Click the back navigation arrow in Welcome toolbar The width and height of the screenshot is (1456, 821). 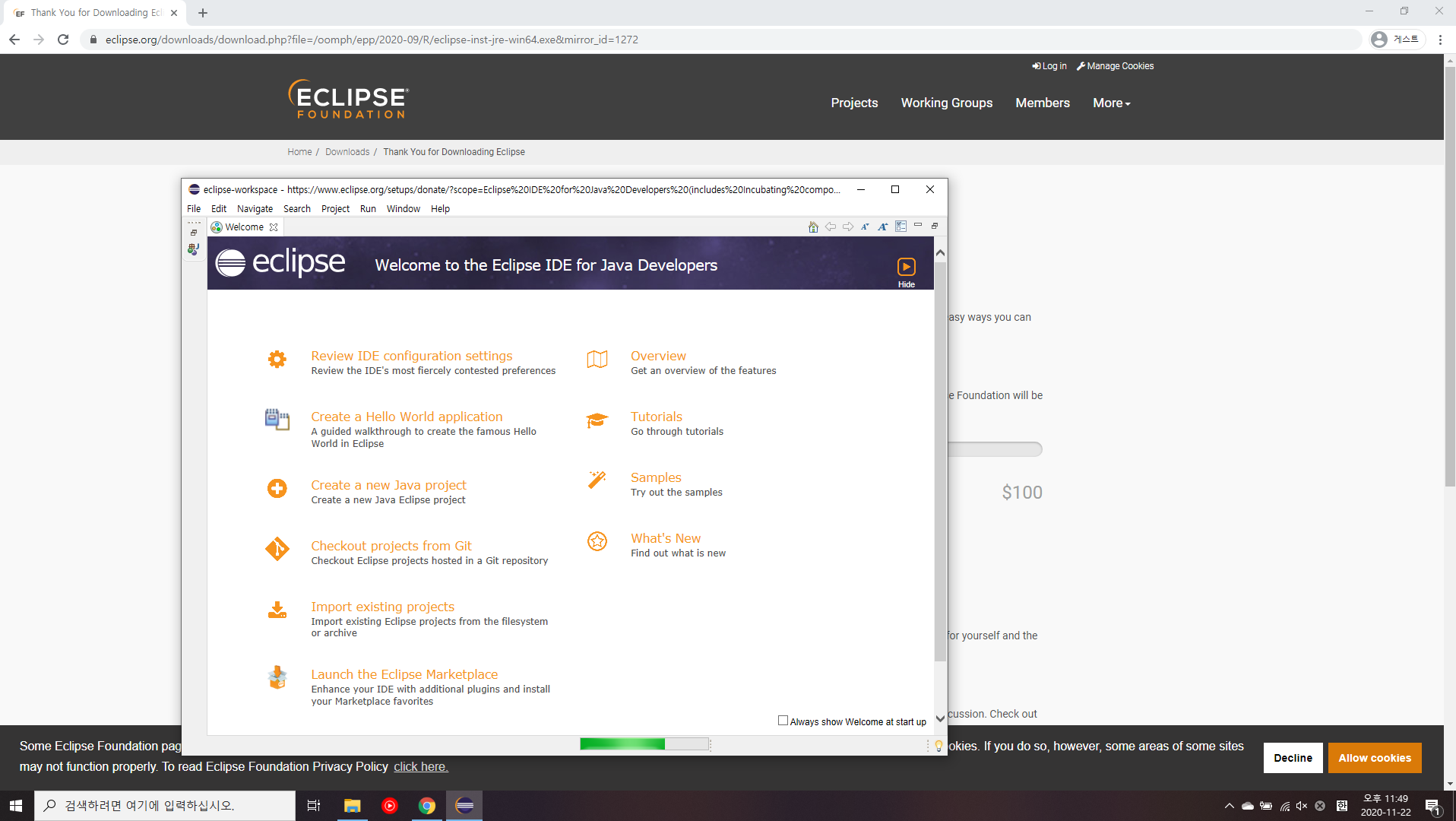pos(831,227)
